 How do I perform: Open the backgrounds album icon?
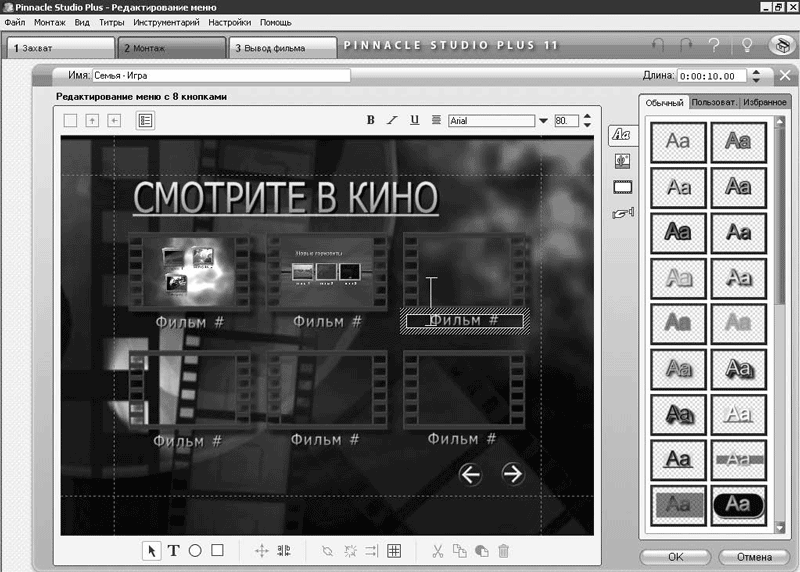click(621, 160)
